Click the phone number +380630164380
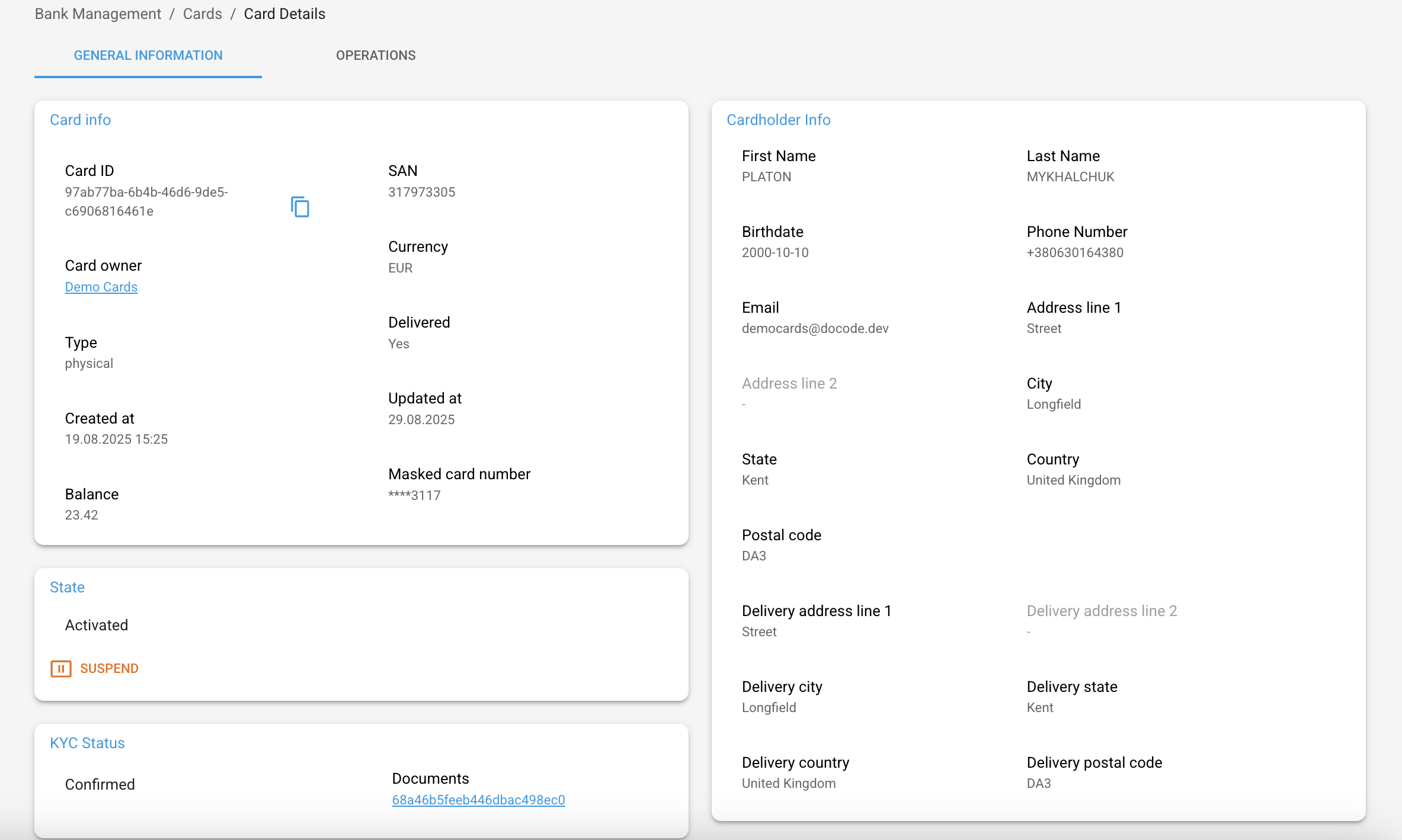 1075,252
